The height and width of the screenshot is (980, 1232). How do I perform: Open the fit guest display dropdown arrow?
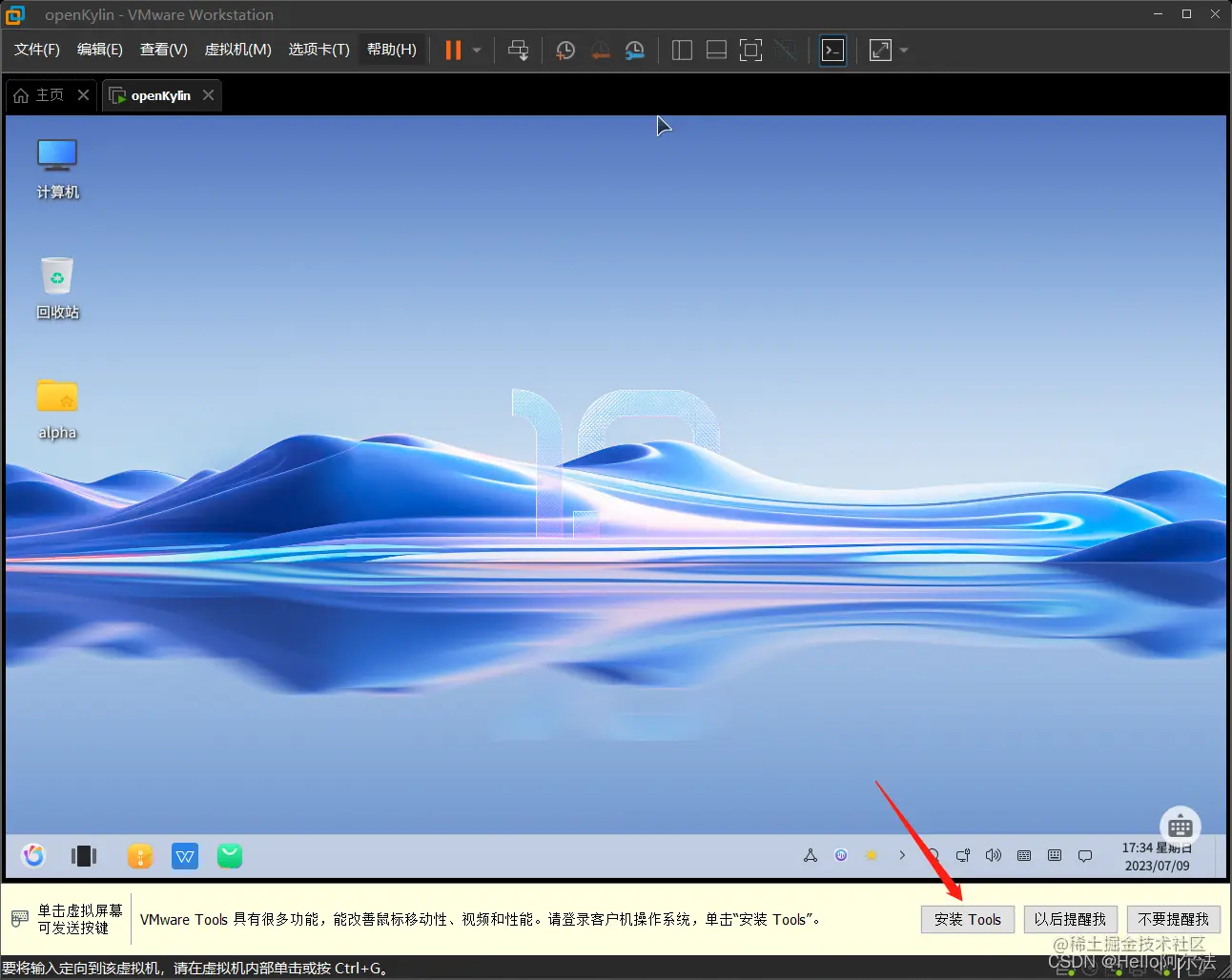click(x=903, y=50)
